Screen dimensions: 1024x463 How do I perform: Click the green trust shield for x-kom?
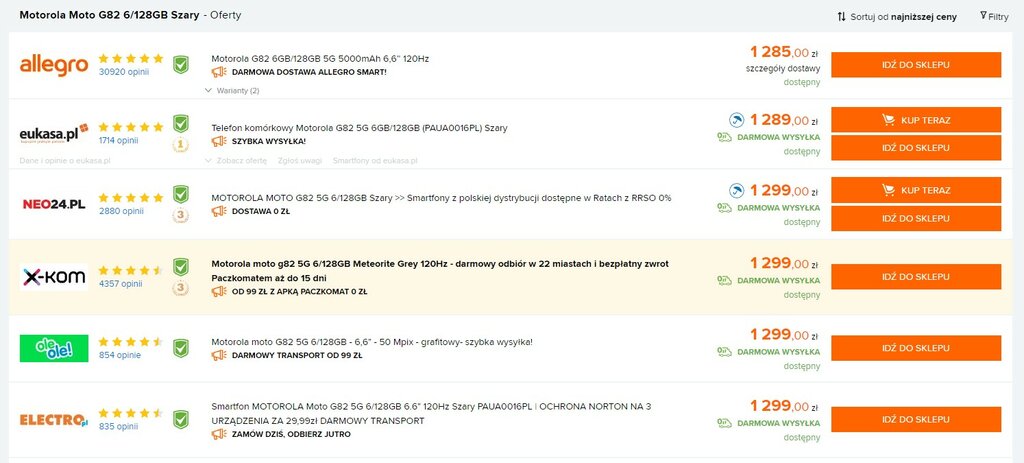tap(181, 266)
